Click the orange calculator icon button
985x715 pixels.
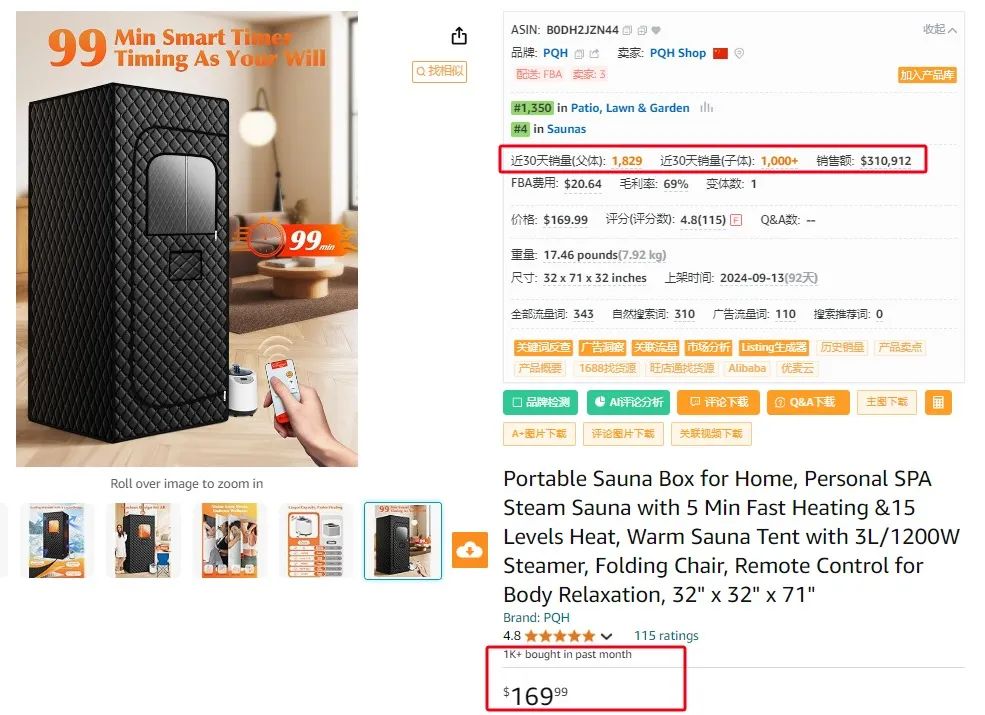[x=938, y=402]
